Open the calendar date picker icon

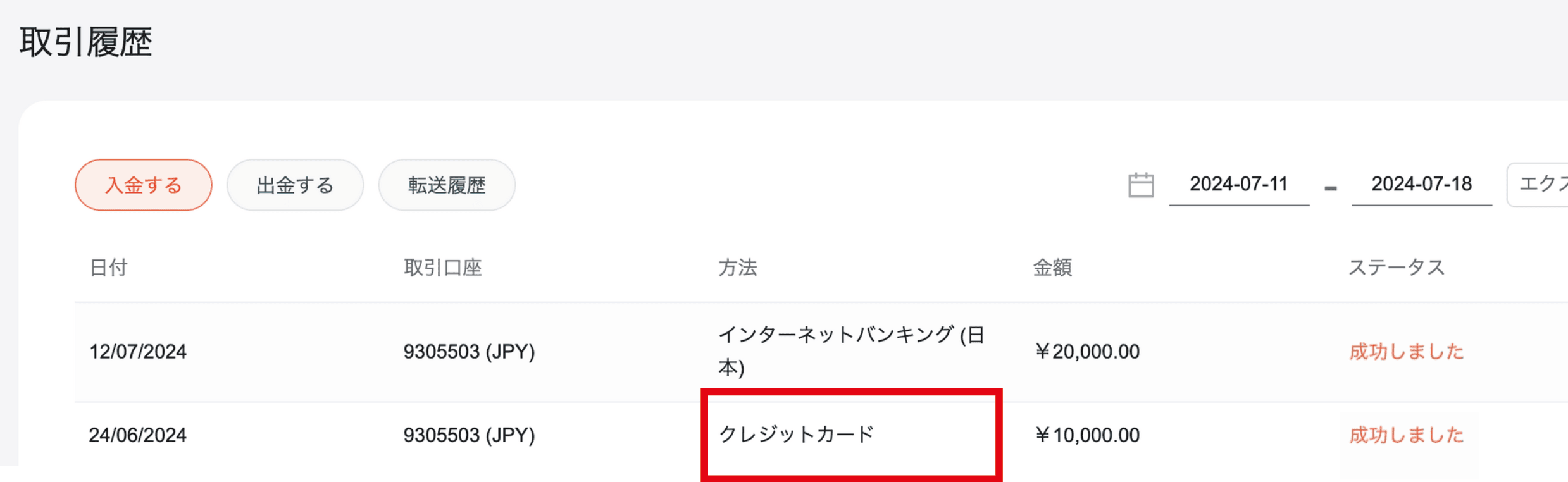[1142, 184]
